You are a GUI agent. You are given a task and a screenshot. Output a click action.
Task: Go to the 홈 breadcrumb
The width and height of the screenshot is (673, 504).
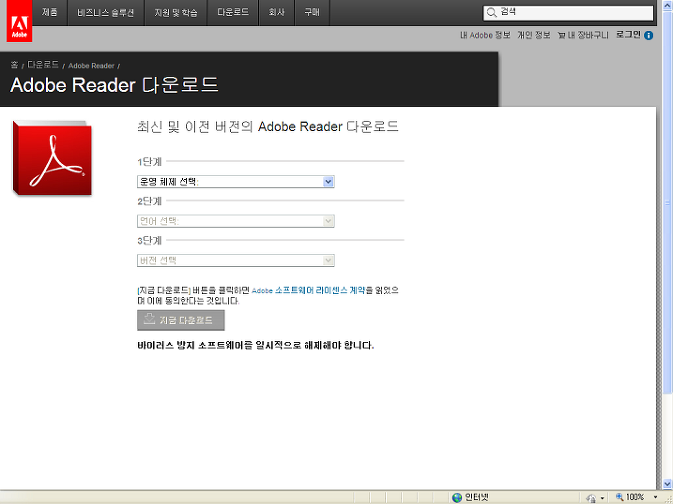pos(14,65)
